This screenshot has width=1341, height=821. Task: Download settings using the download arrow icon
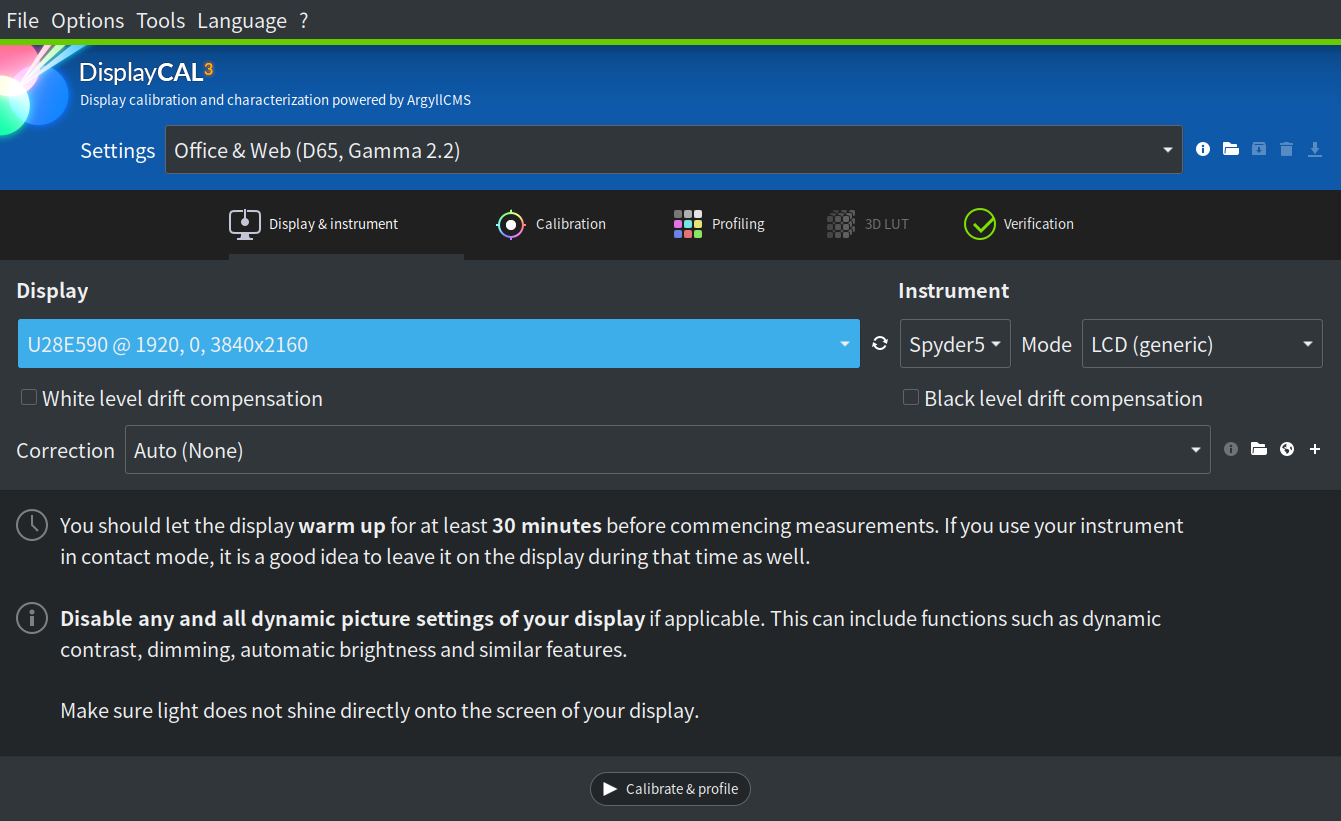pos(1315,148)
